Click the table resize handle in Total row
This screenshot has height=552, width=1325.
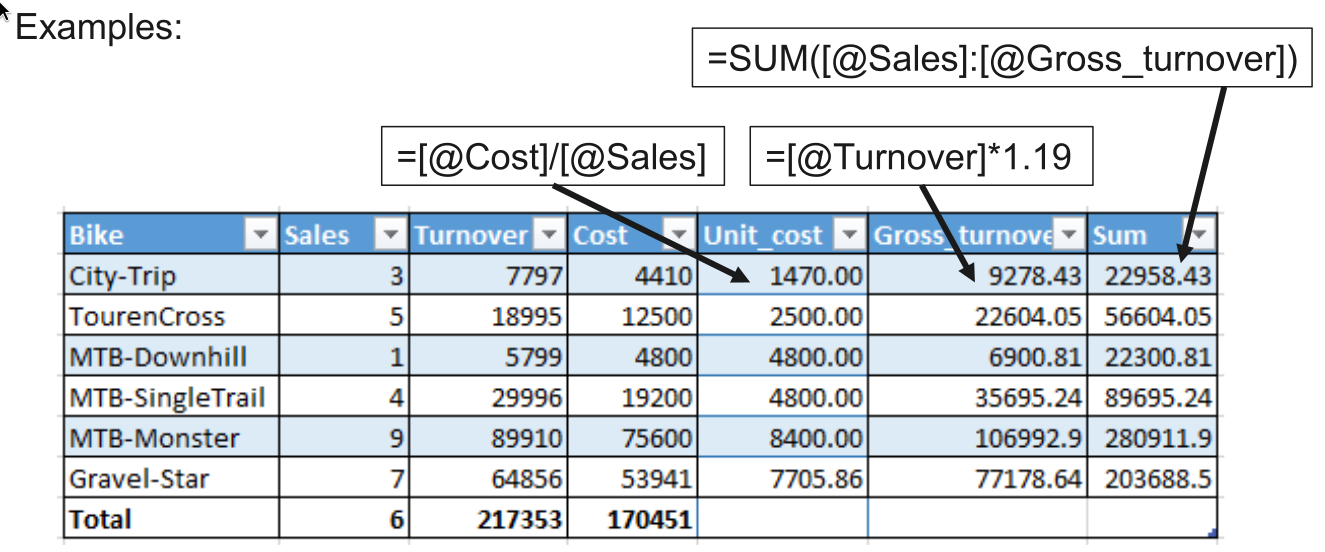click(1212, 535)
